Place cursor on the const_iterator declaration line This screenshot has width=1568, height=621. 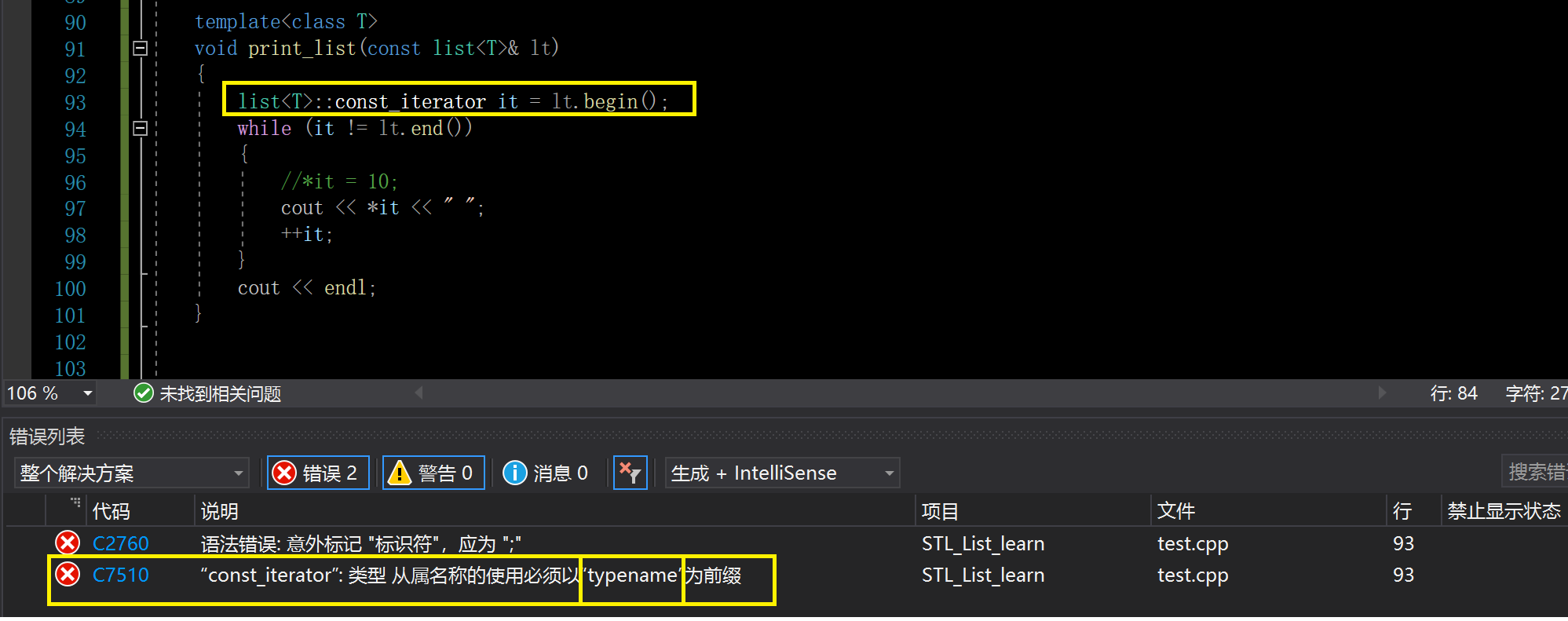(x=453, y=102)
